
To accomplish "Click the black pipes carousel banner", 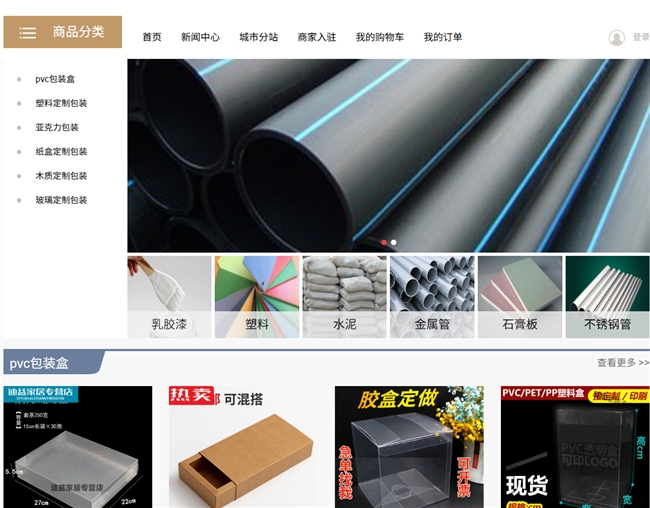I will pyautogui.click(x=388, y=156).
